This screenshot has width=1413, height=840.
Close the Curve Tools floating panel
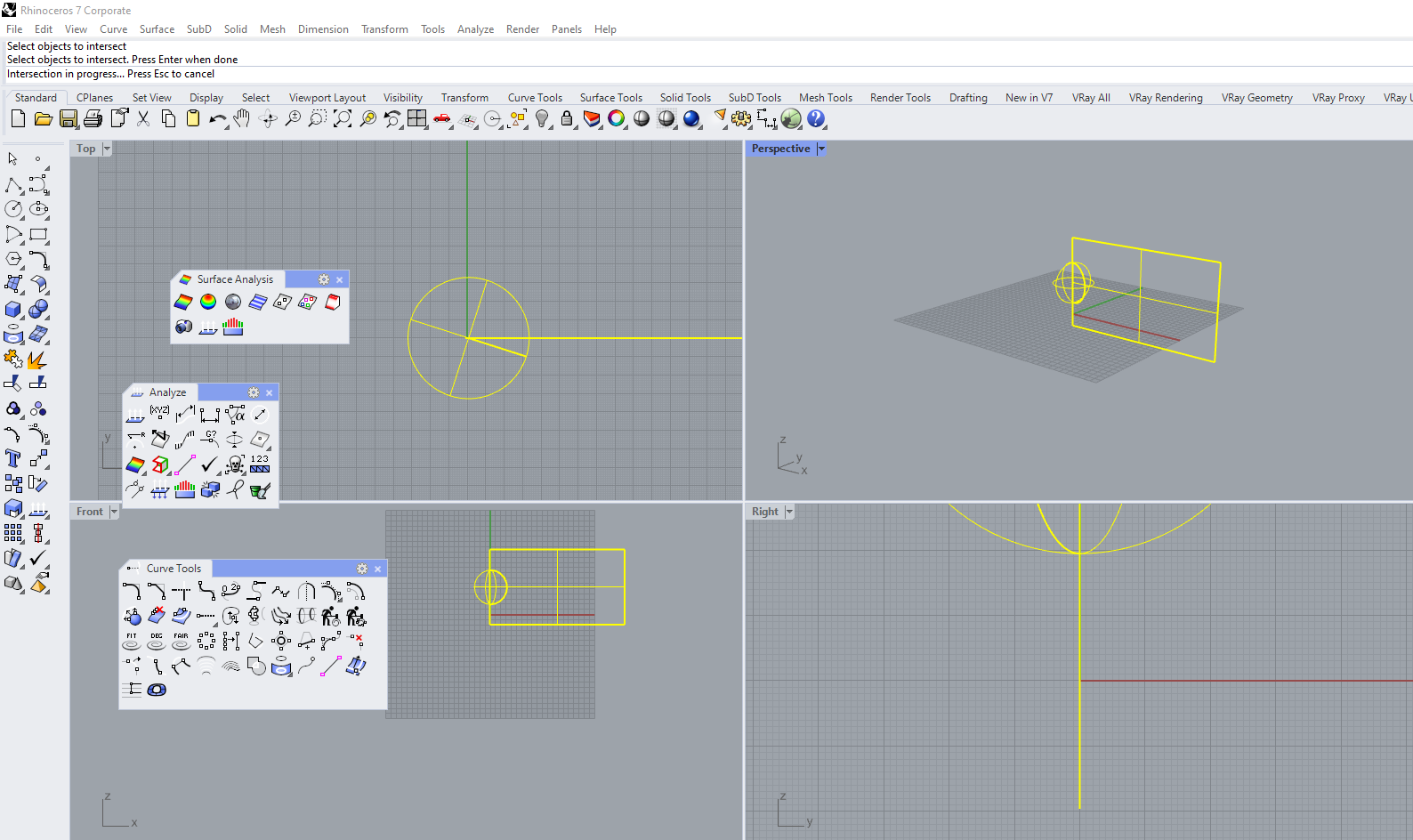(378, 569)
